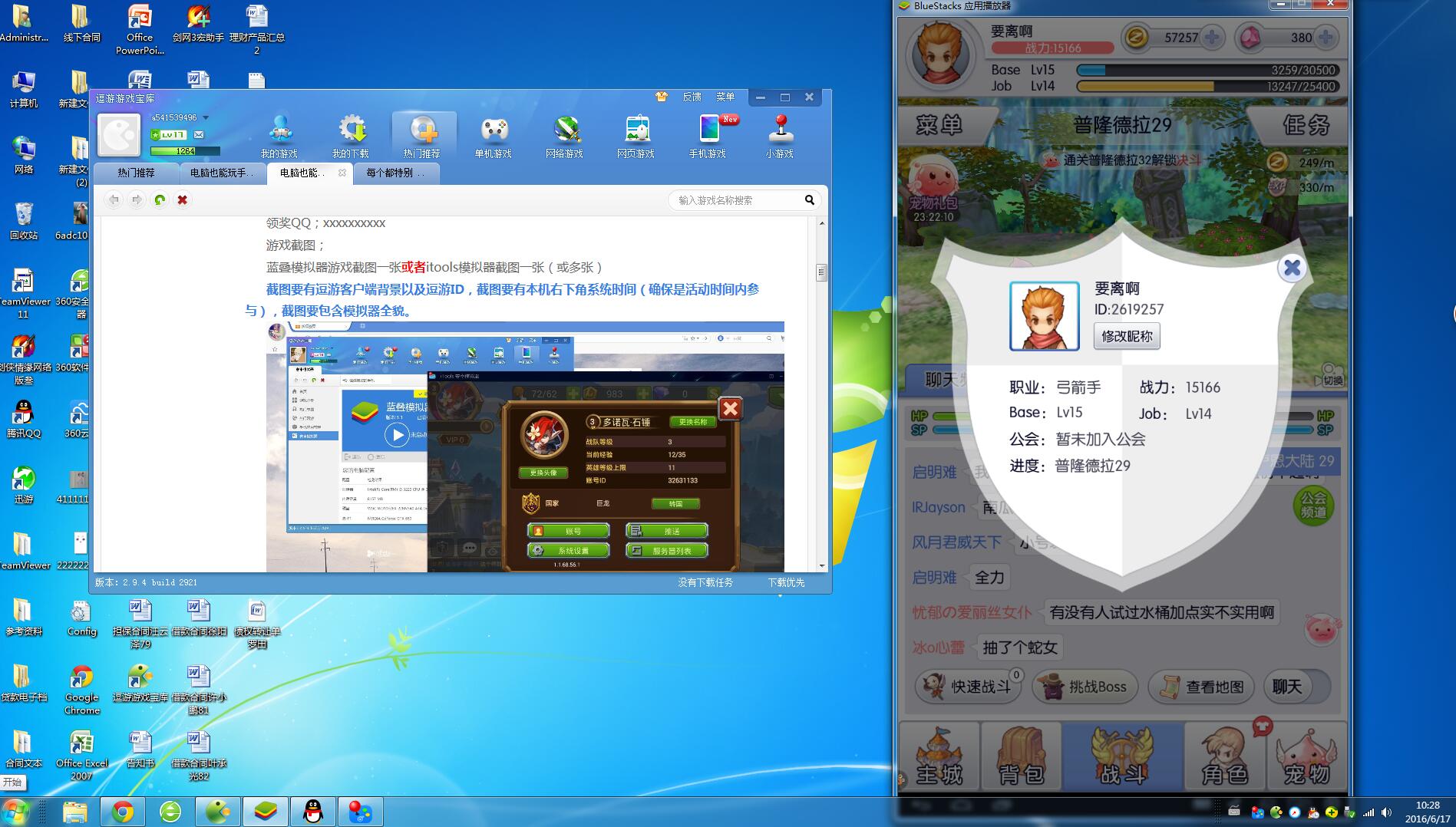Click the 修改昵称 button

pyautogui.click(x=1127, y=336)
